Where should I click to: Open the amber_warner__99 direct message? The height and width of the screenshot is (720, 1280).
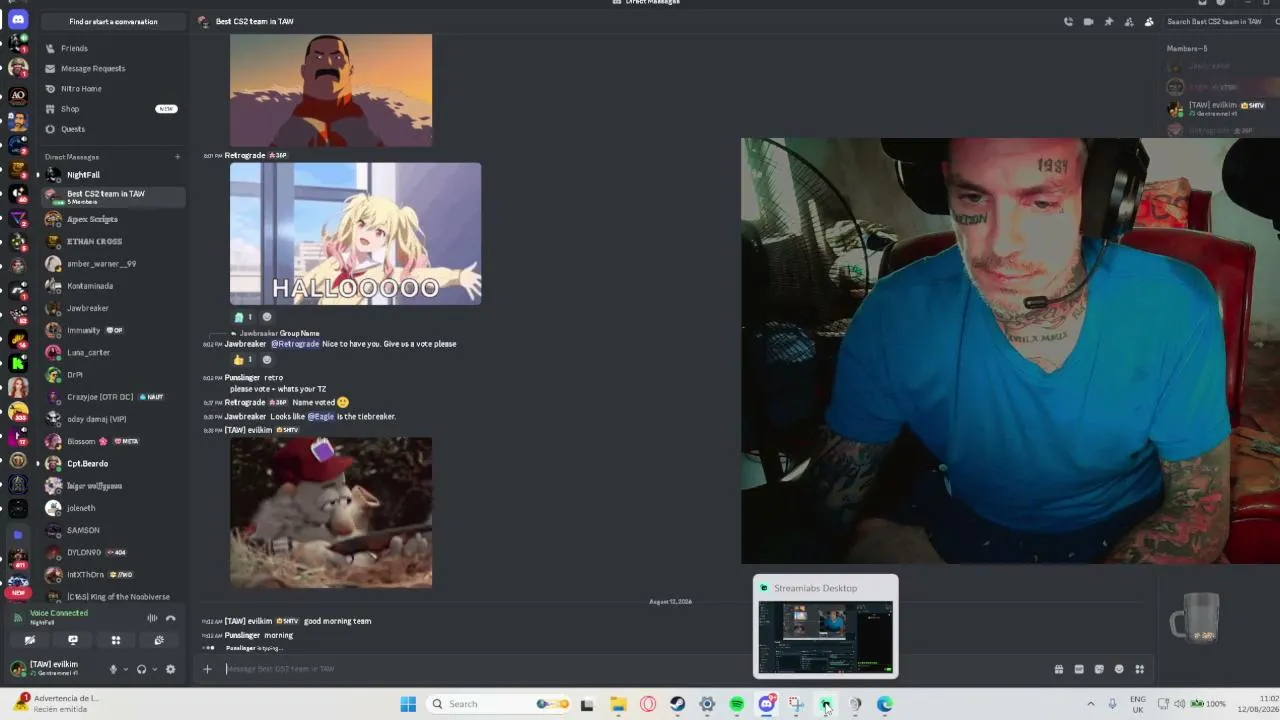tap(112, 264)
